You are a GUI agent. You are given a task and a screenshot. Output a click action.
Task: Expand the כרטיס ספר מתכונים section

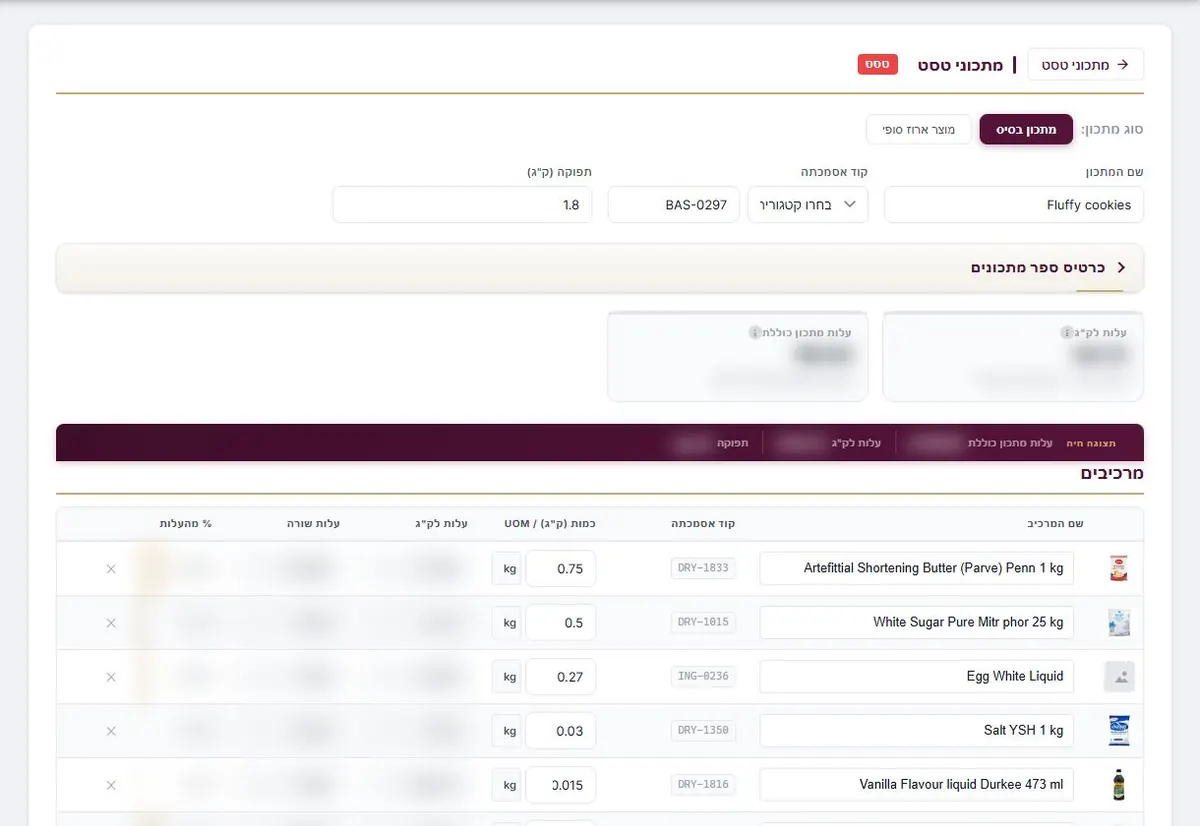click(600, 268)
